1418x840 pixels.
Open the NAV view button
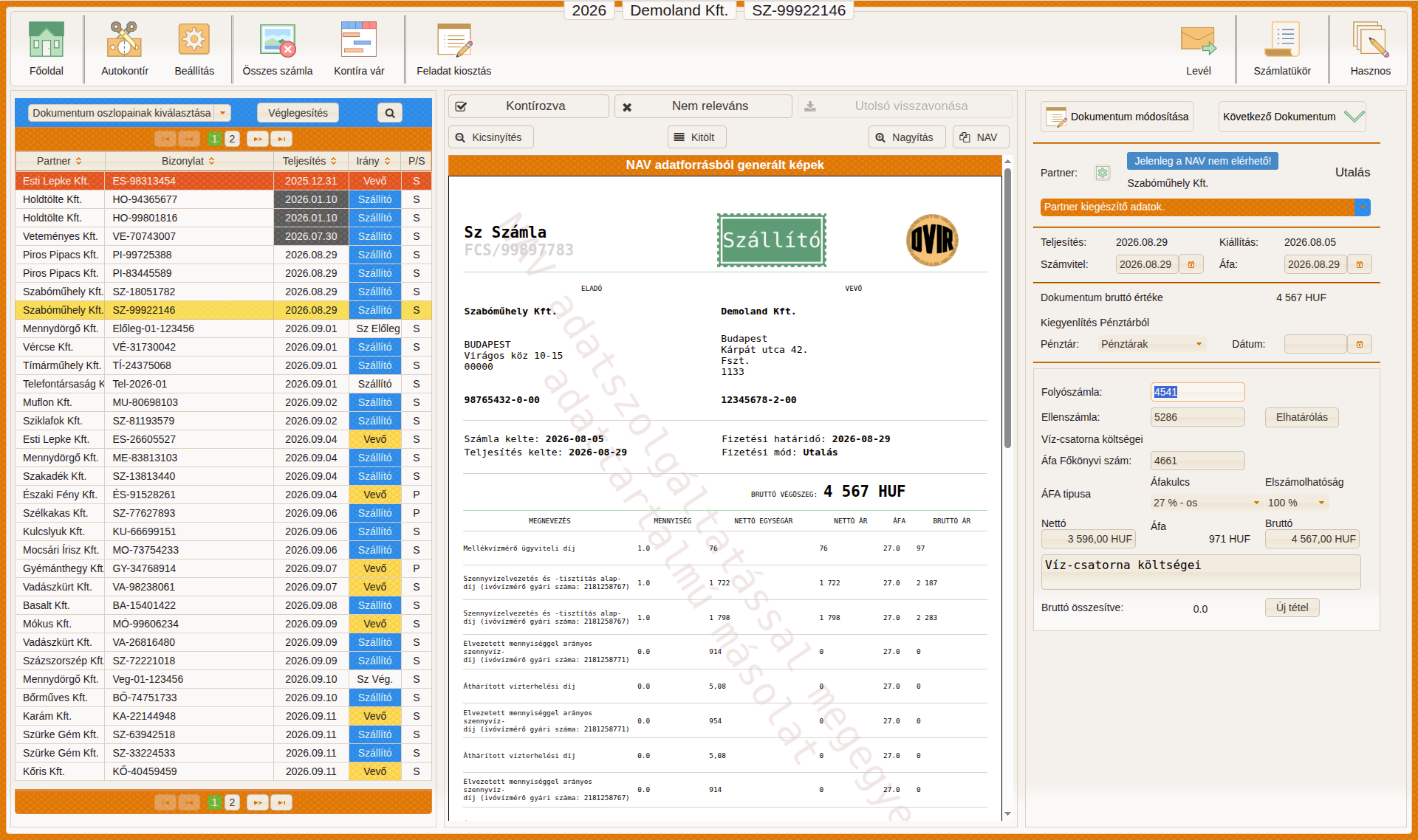pos(981,137)
